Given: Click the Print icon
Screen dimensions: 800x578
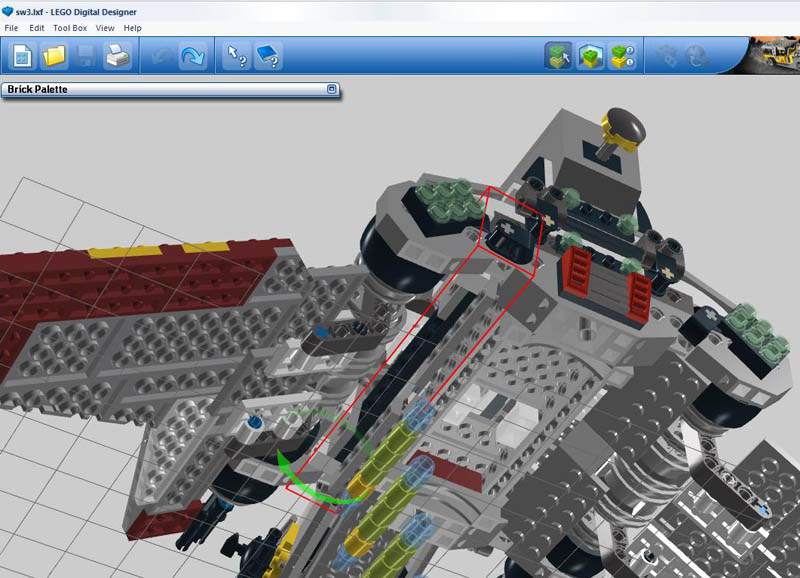Looking at the screenshot, I should point(117,56).
